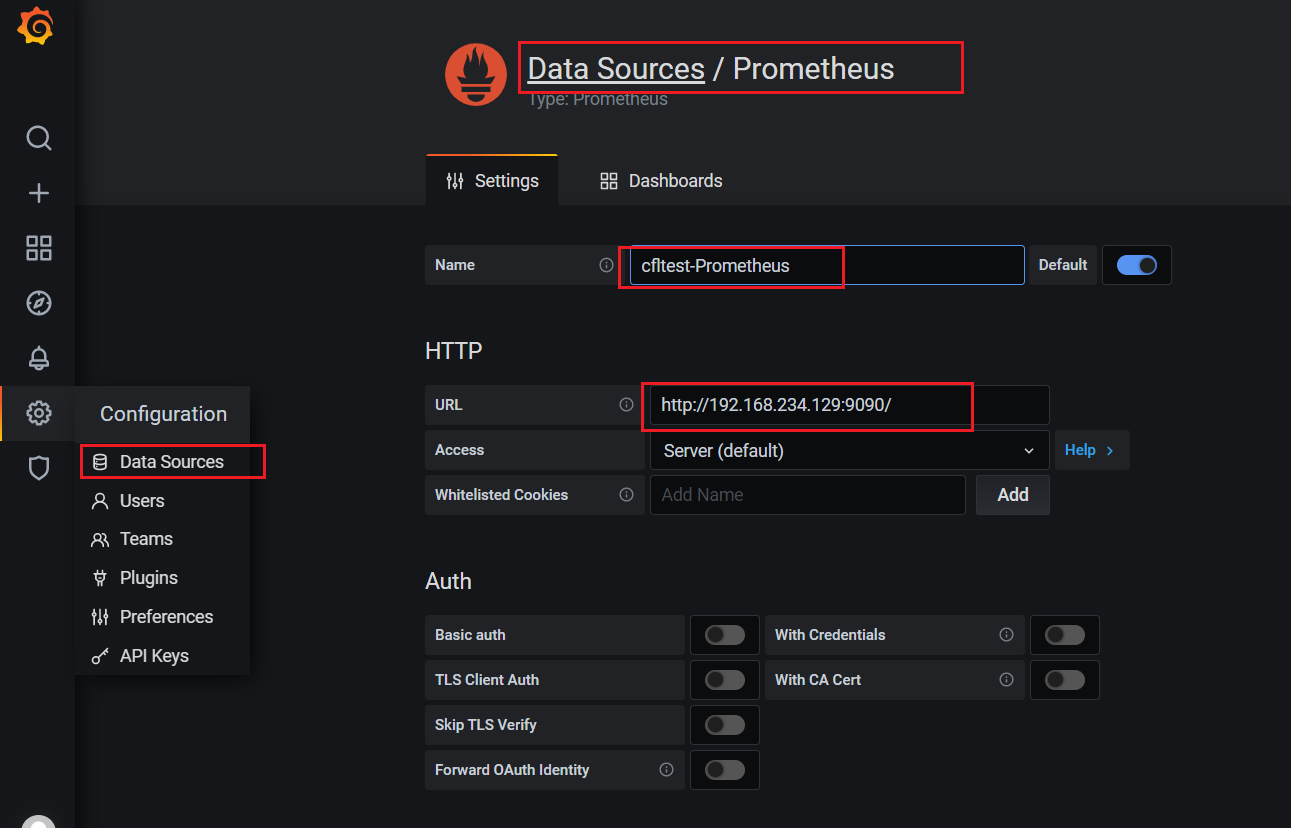The image size is (1291, 828).
Task: Open the Dashboards four-squares sidebar icon
Action: point(38,248)
